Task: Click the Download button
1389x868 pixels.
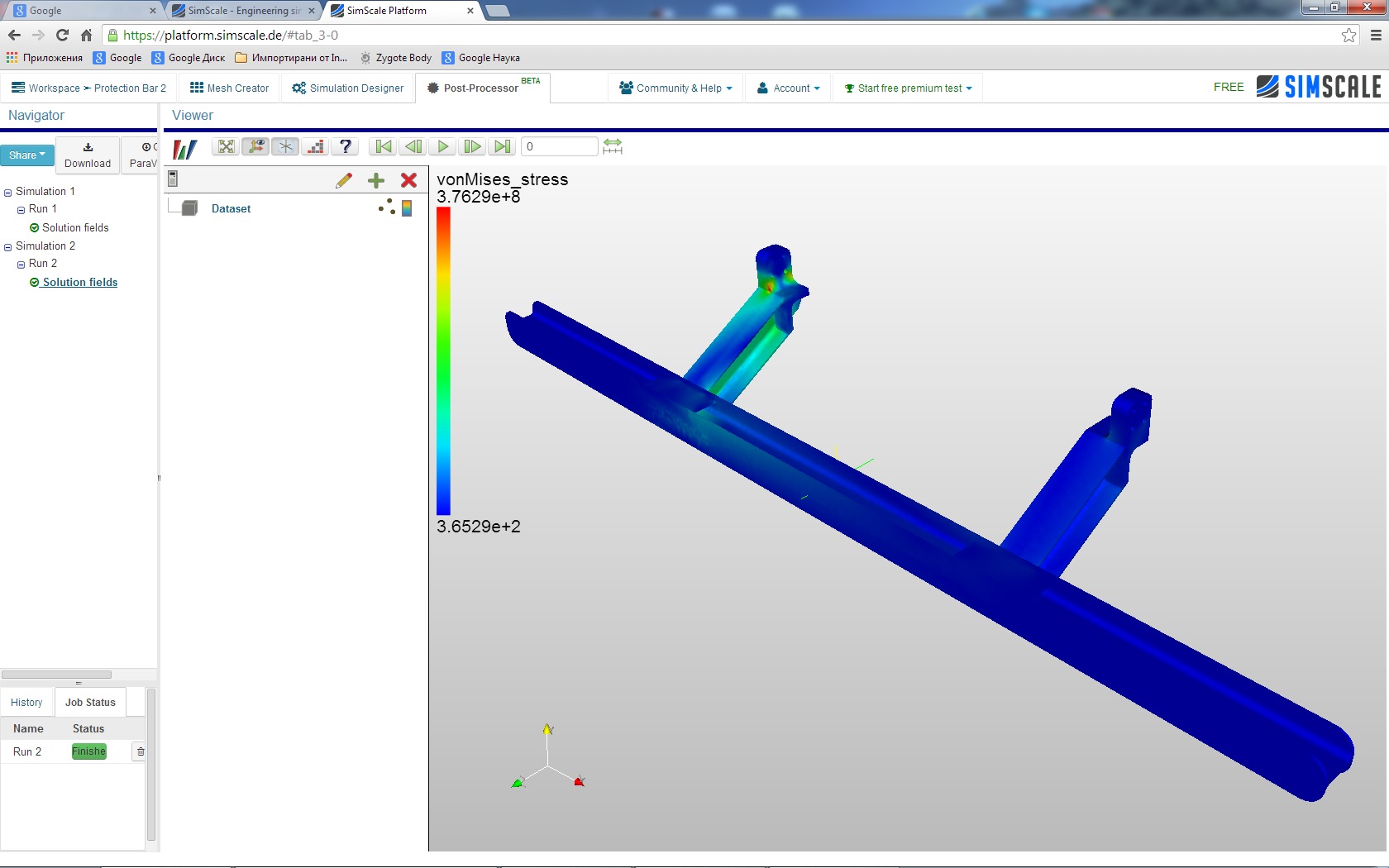Action: point(88,155)
